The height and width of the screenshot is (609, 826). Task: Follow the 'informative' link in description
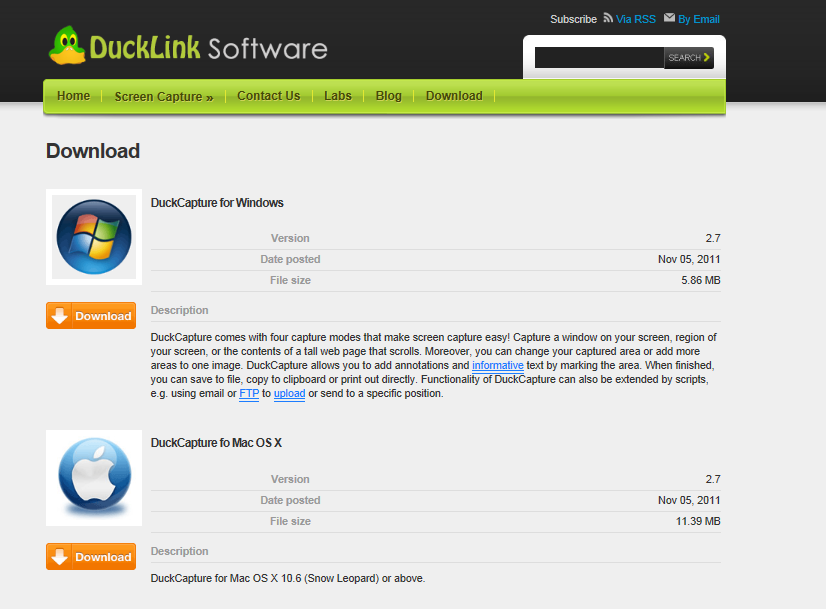pos(498,366)
